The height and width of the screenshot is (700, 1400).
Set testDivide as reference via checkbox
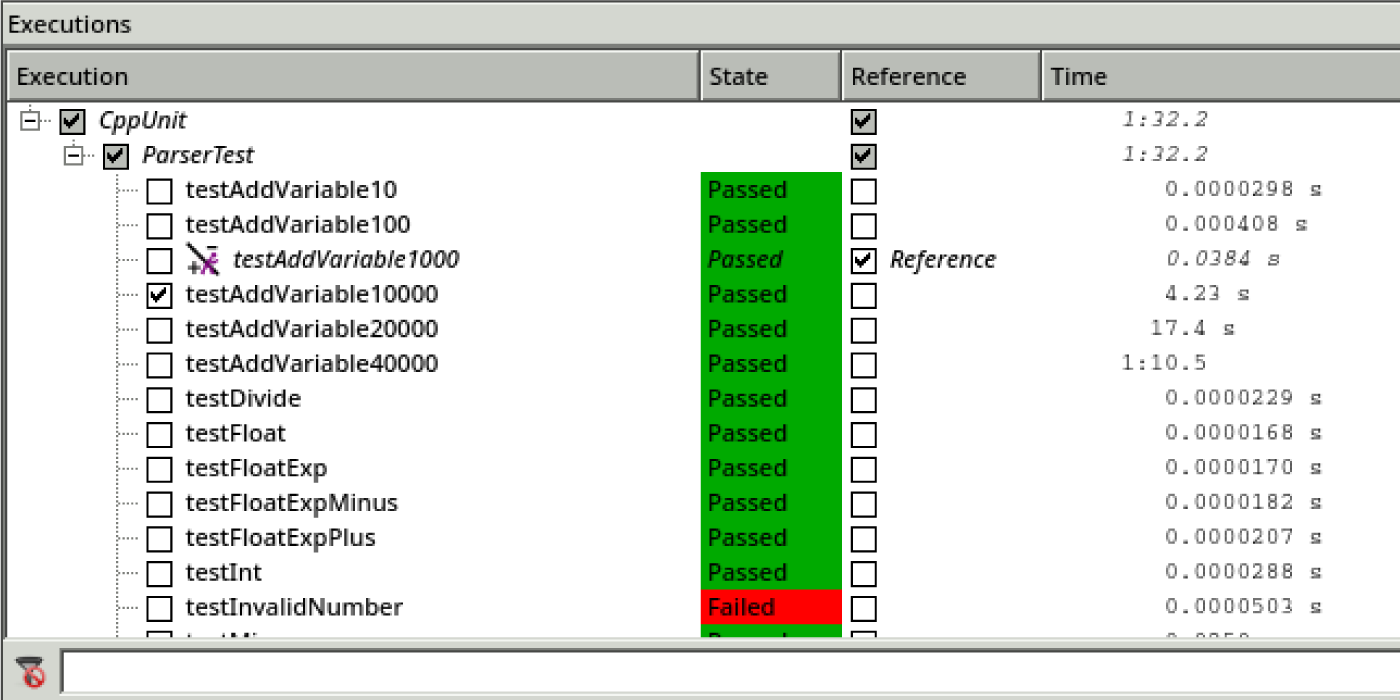point(863,400)
